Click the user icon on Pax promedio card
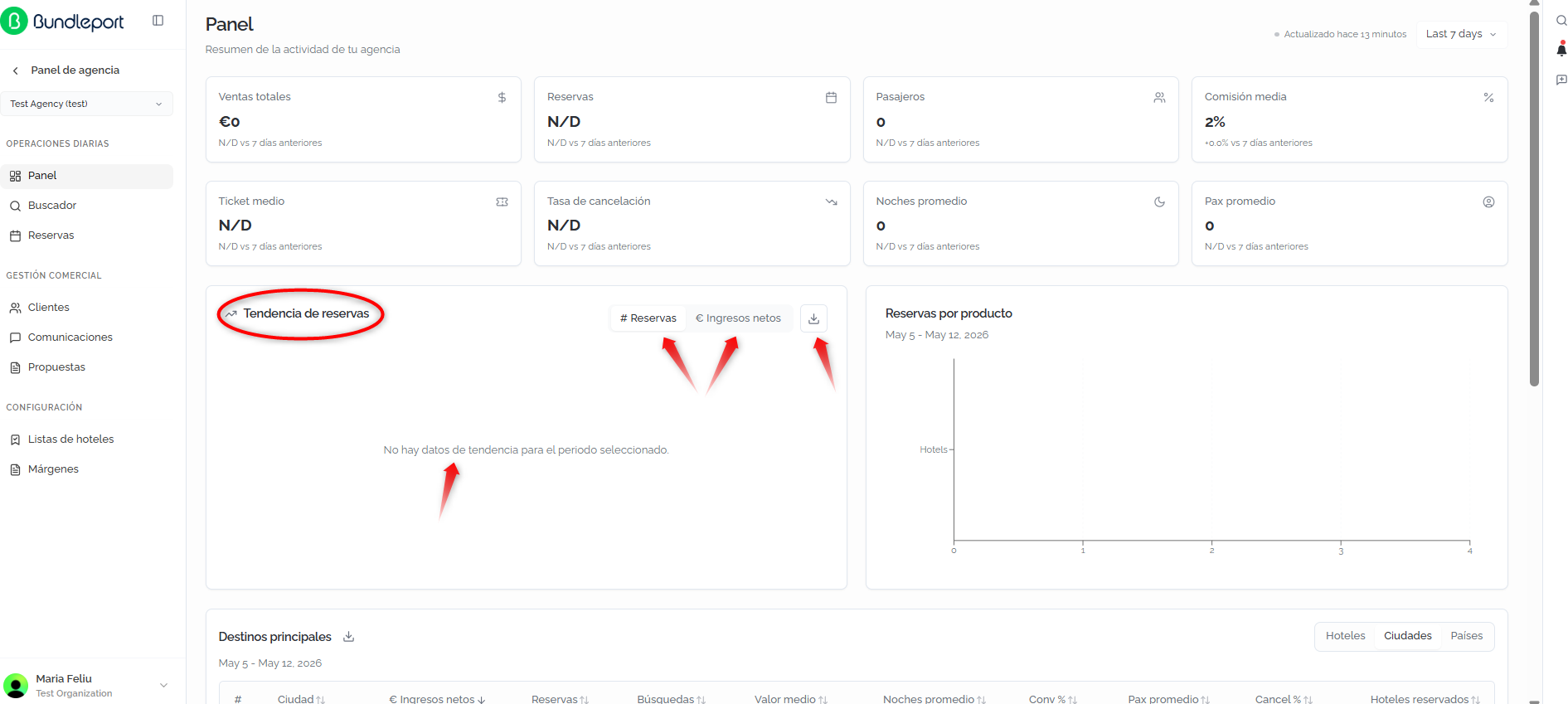The height and width of the screenshot is (704, 1568). tap(1488, 201)
